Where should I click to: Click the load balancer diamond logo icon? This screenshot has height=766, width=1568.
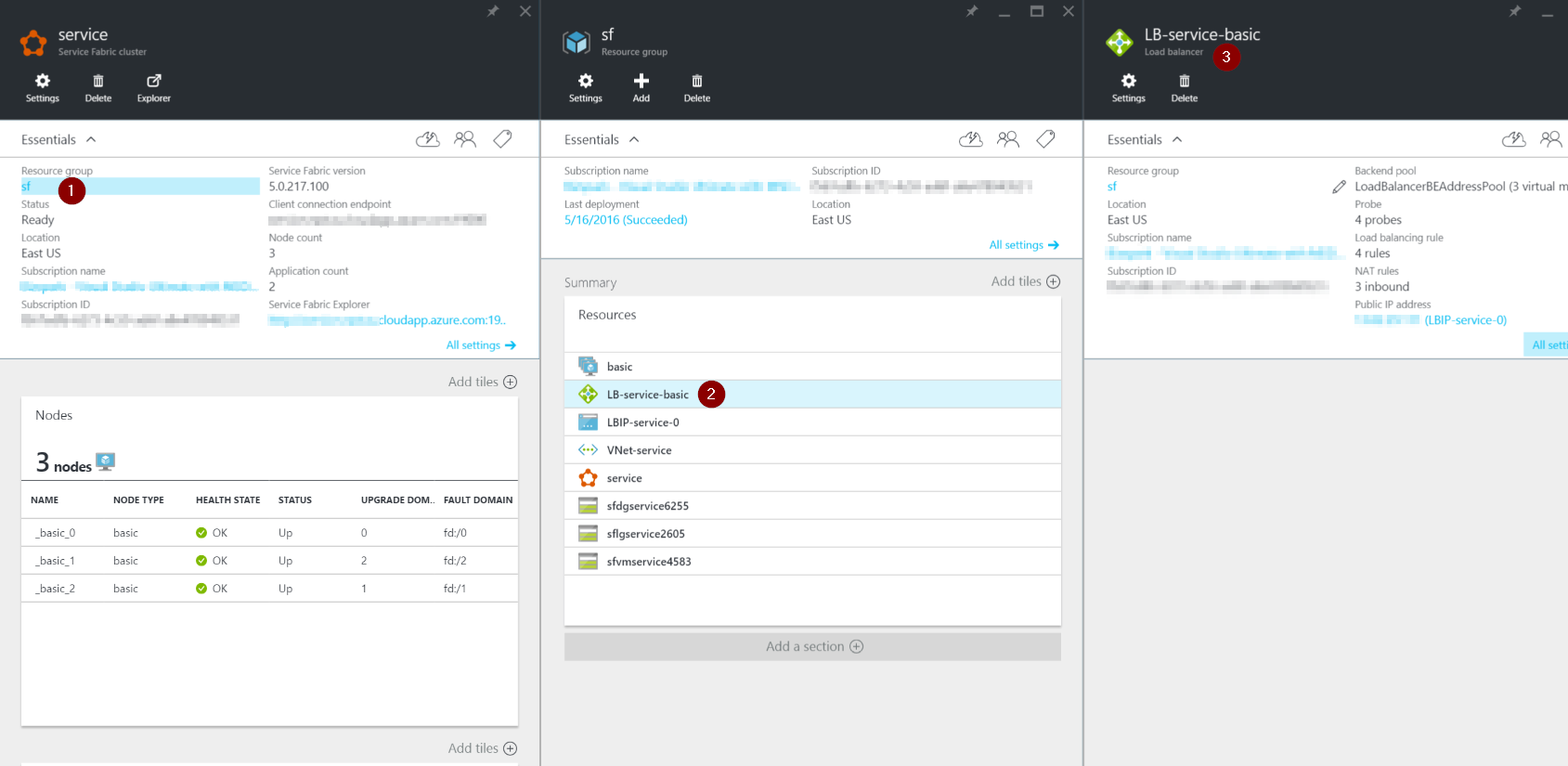pos(1120,43)
